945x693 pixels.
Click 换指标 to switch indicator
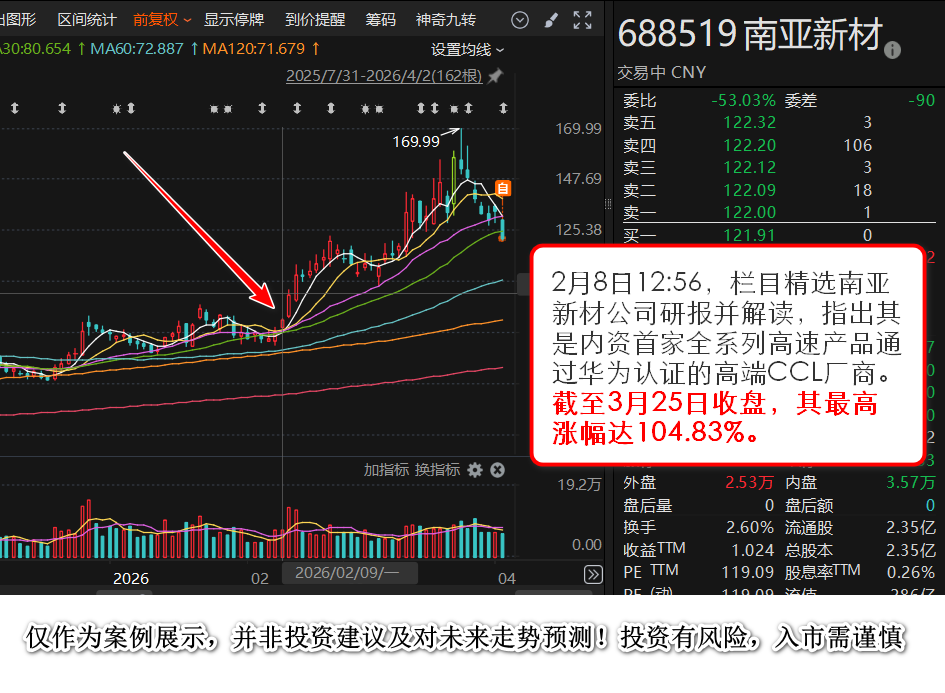pyautogui.click(x=438, y=470)
